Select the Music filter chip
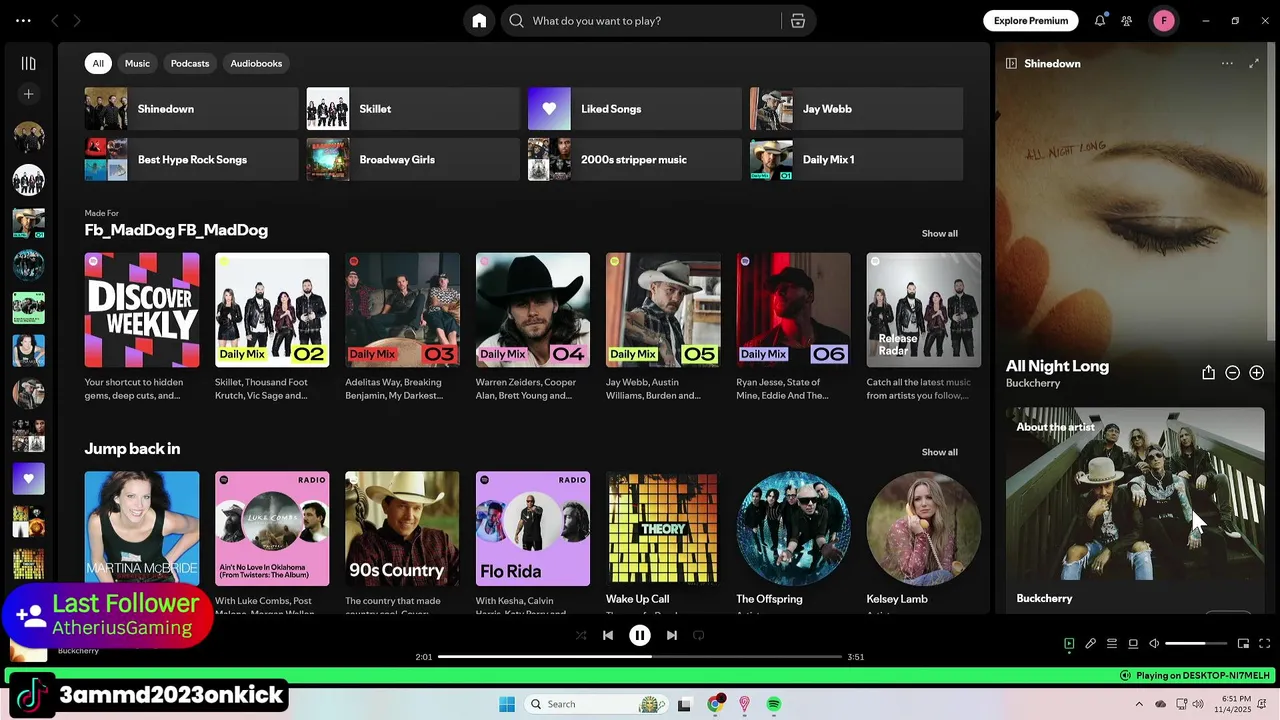This screenshot has height=720, width=1280. (137, 63)
